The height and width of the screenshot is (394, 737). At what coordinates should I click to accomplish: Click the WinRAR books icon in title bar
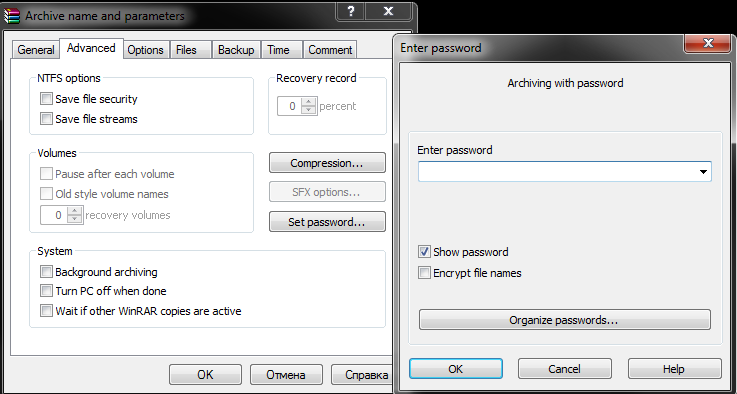[x=11, y=16]
